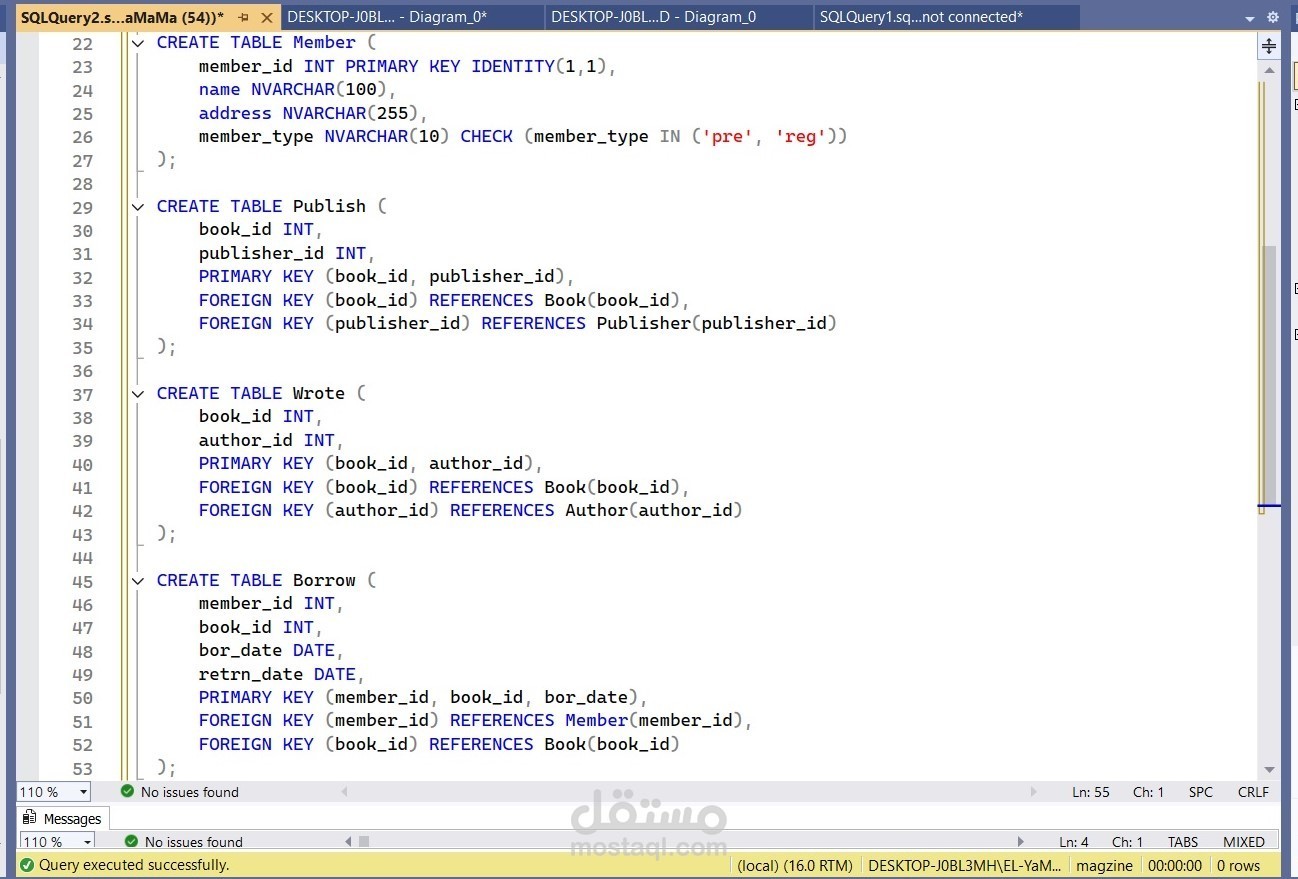The width and height of the screenshot is (1298, 879).
Task: Collapse the CREATE TABLE Wrote block
Action: click(x=138, y=393)
